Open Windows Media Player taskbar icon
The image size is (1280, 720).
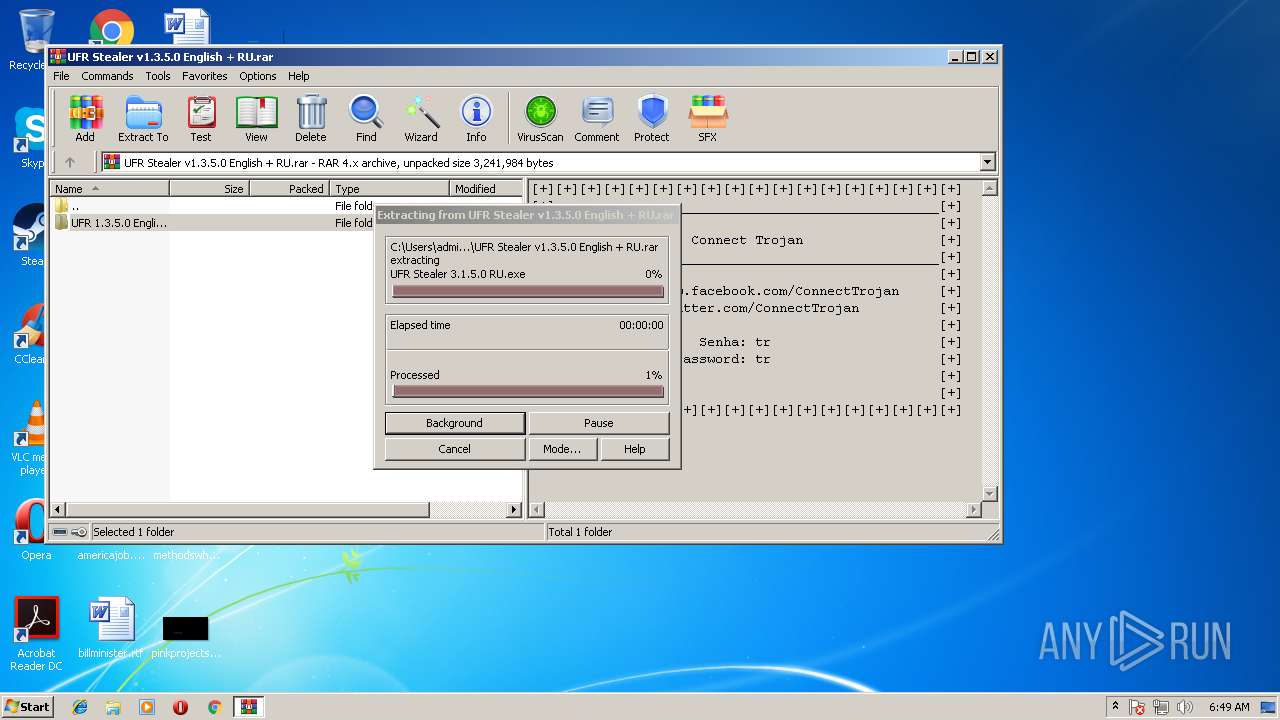147,707
